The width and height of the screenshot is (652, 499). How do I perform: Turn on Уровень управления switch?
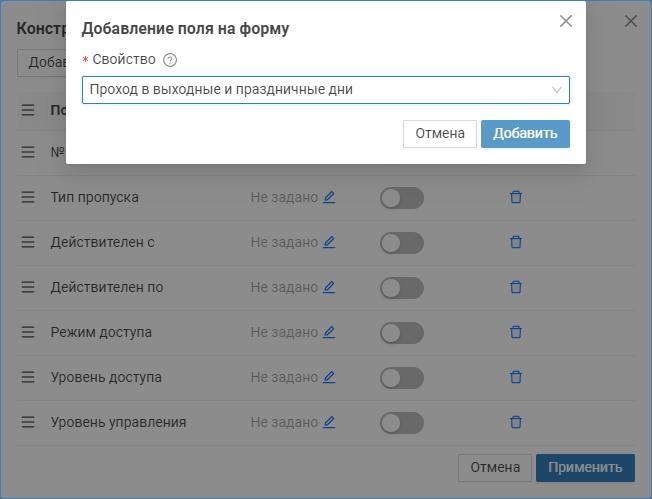coord(401,423)
